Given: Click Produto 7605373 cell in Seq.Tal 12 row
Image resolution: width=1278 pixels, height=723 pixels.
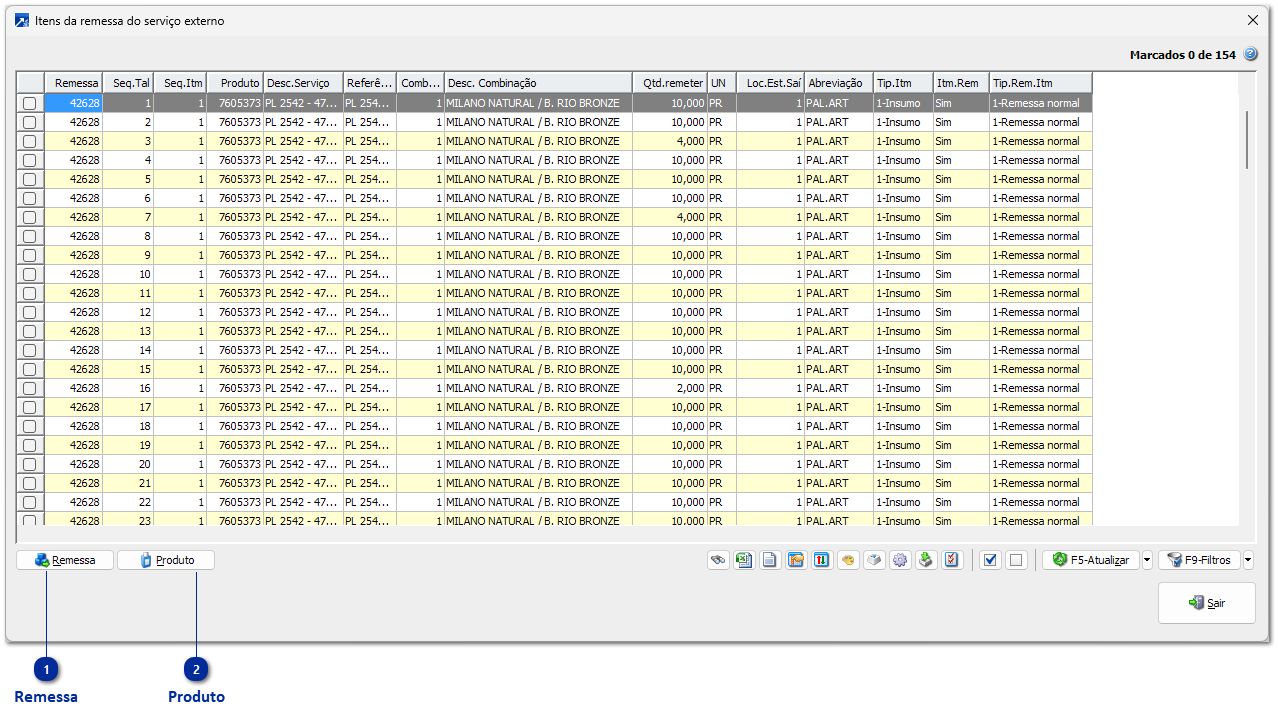Looking at the screenshot, I should tap(235, 312).
